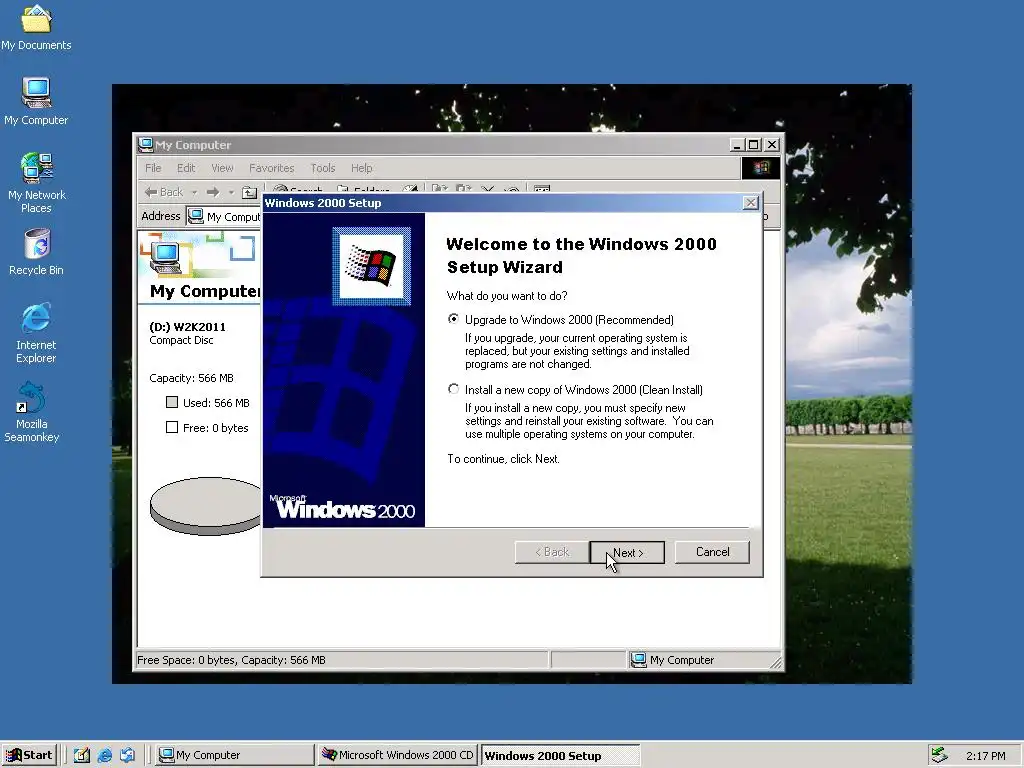Click the Windows 2000 Setup taskbar button
The height and width of the screenshot is (768, 1024).
[x=560, y=755]
